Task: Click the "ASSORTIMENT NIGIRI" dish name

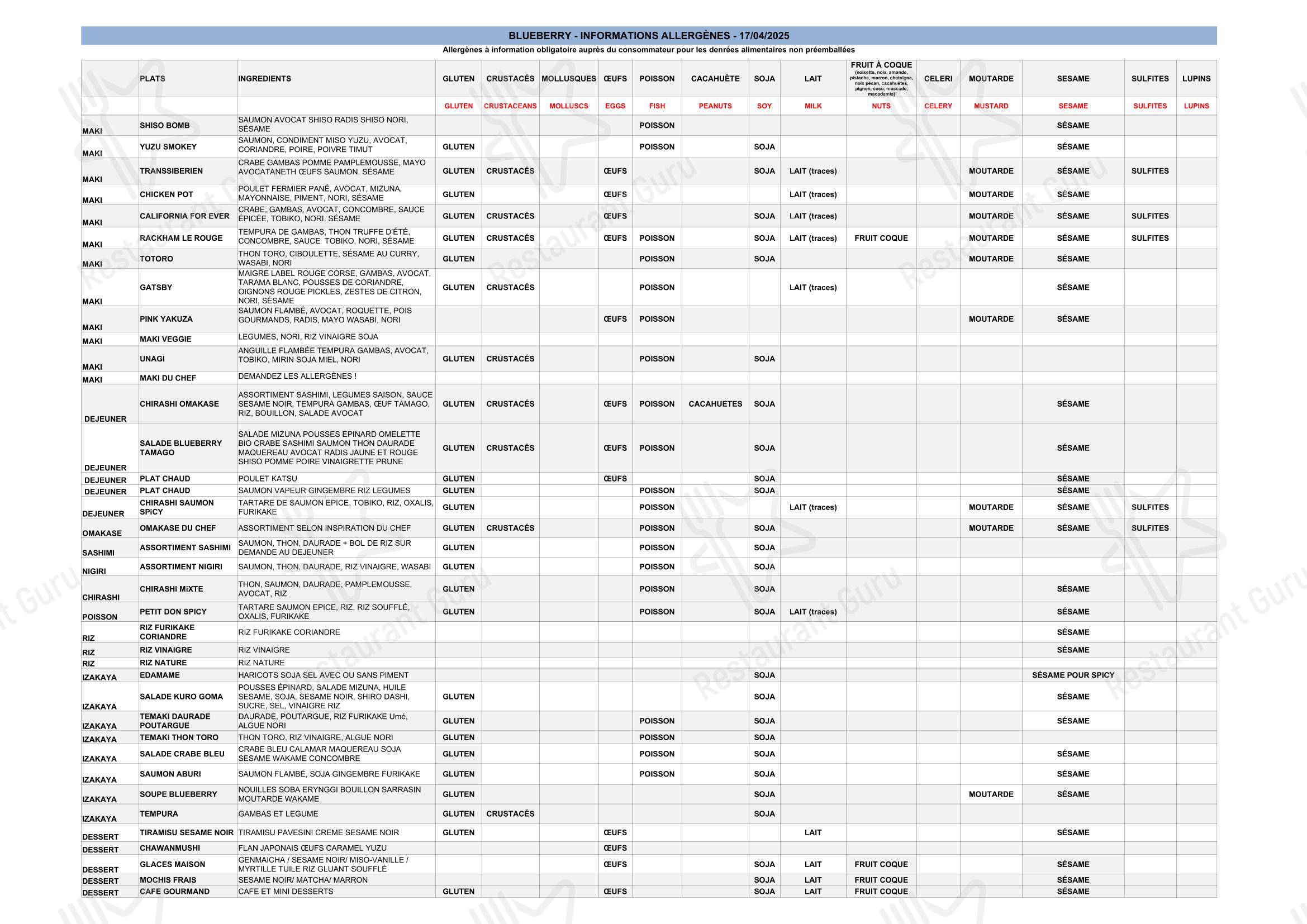Action: (x=181, y=567)
